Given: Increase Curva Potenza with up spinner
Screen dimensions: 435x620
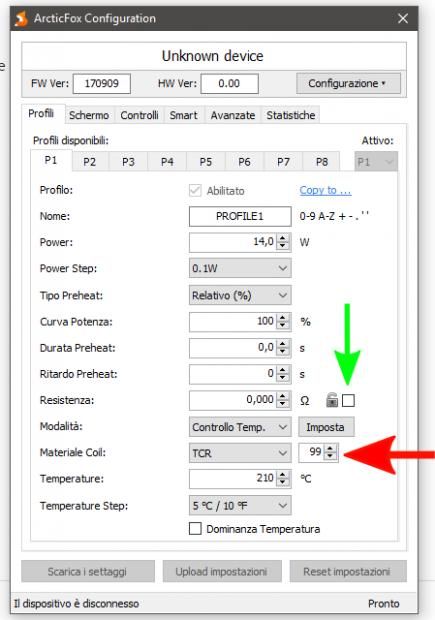Looking at the screenshot, I should pos(283,317).
